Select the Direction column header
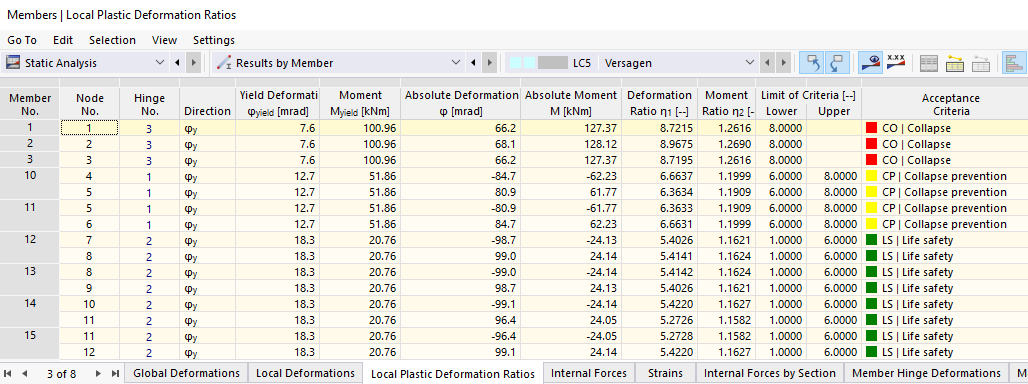Viewport: 1028px width, 384px height. click(207, 104)
